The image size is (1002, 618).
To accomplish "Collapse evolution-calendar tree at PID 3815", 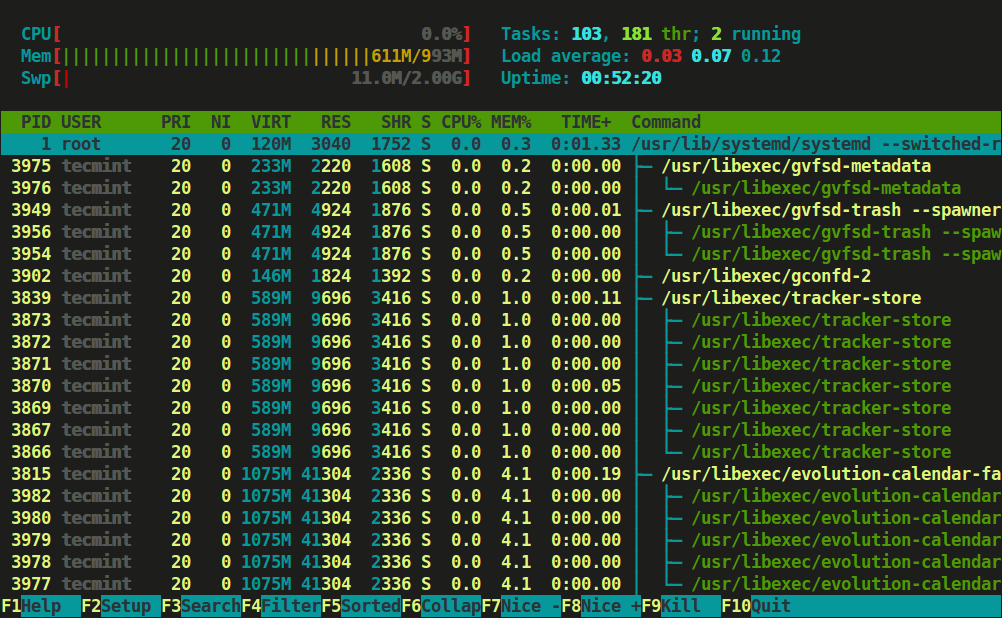I will click(501, 474).
